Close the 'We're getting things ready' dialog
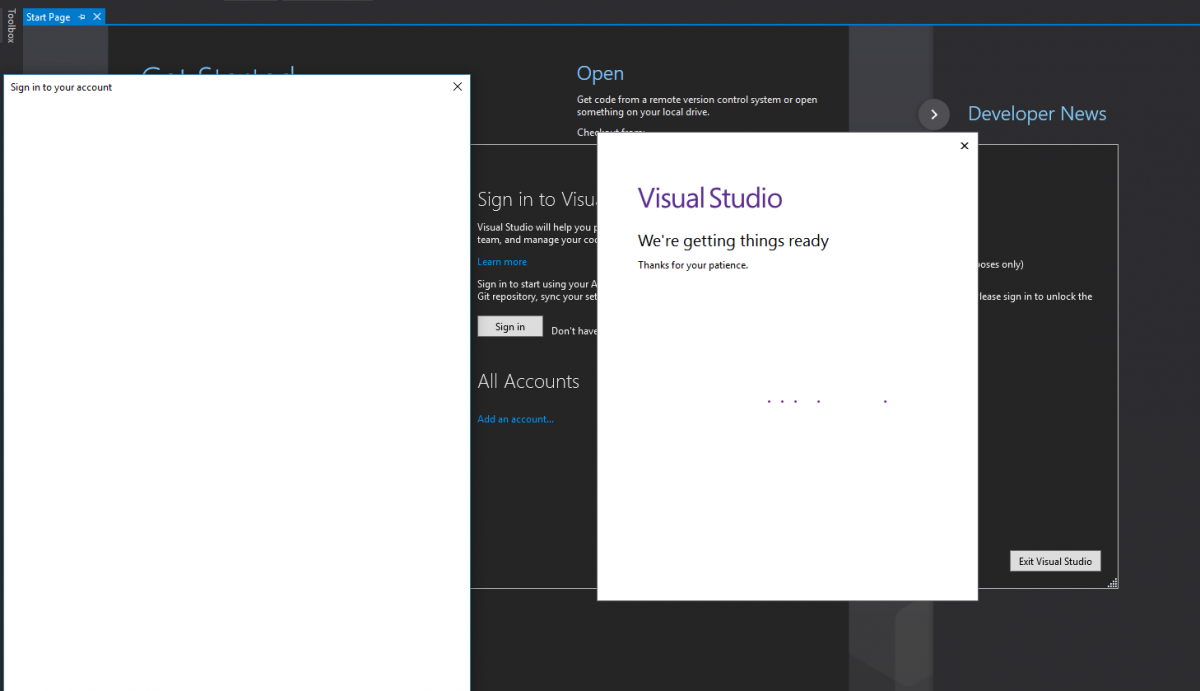 (964, 146)
